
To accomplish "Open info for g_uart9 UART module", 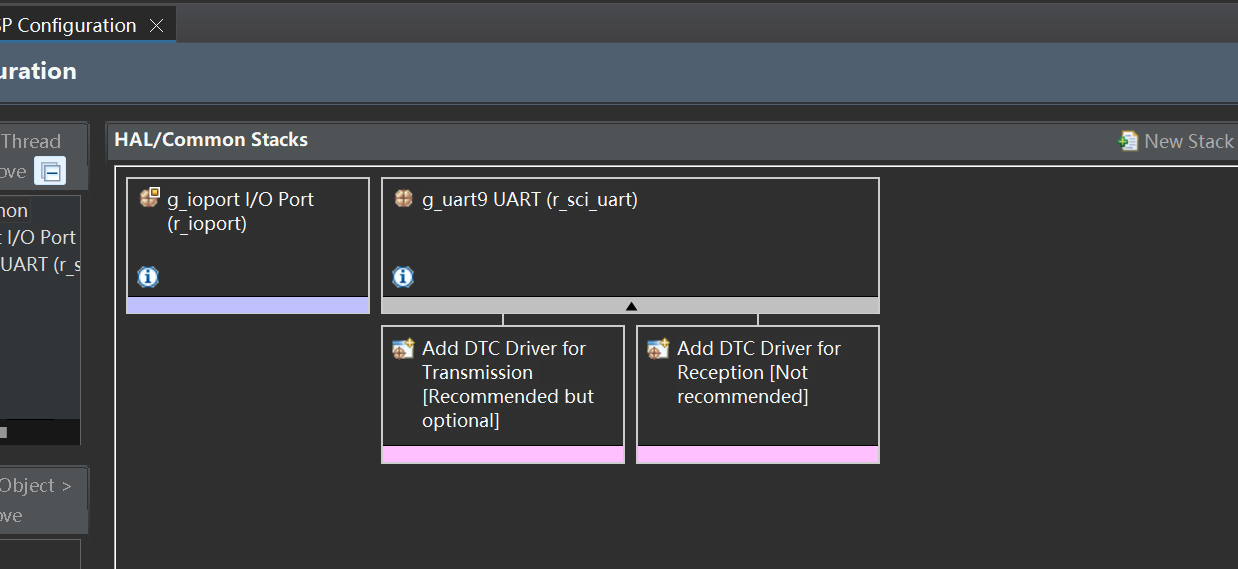I will coord(403,277).
